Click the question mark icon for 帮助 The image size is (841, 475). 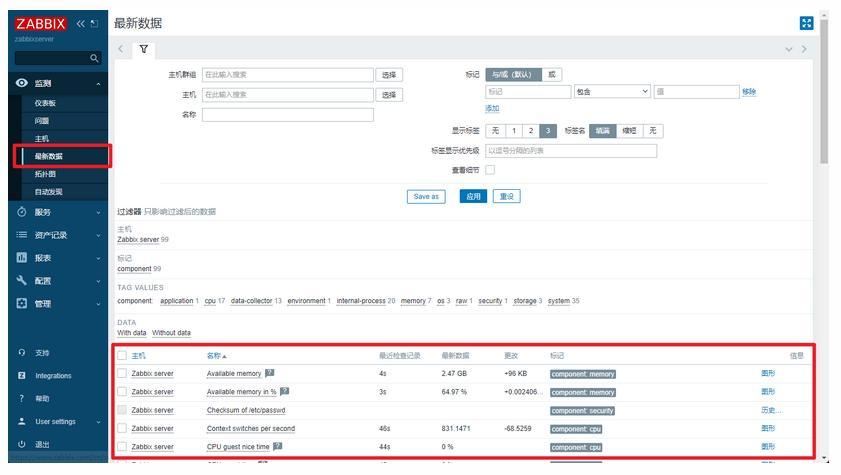pos(21,398)
